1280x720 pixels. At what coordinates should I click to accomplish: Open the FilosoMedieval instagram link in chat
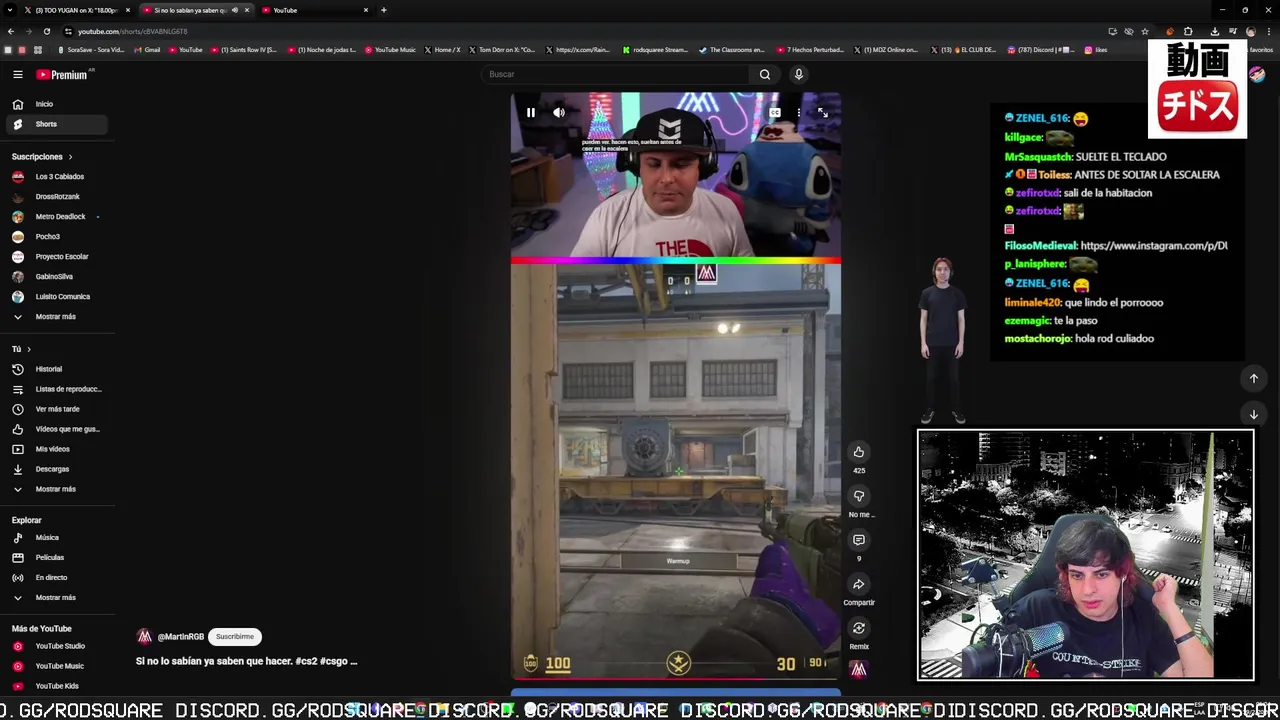tap(1153, 246)
